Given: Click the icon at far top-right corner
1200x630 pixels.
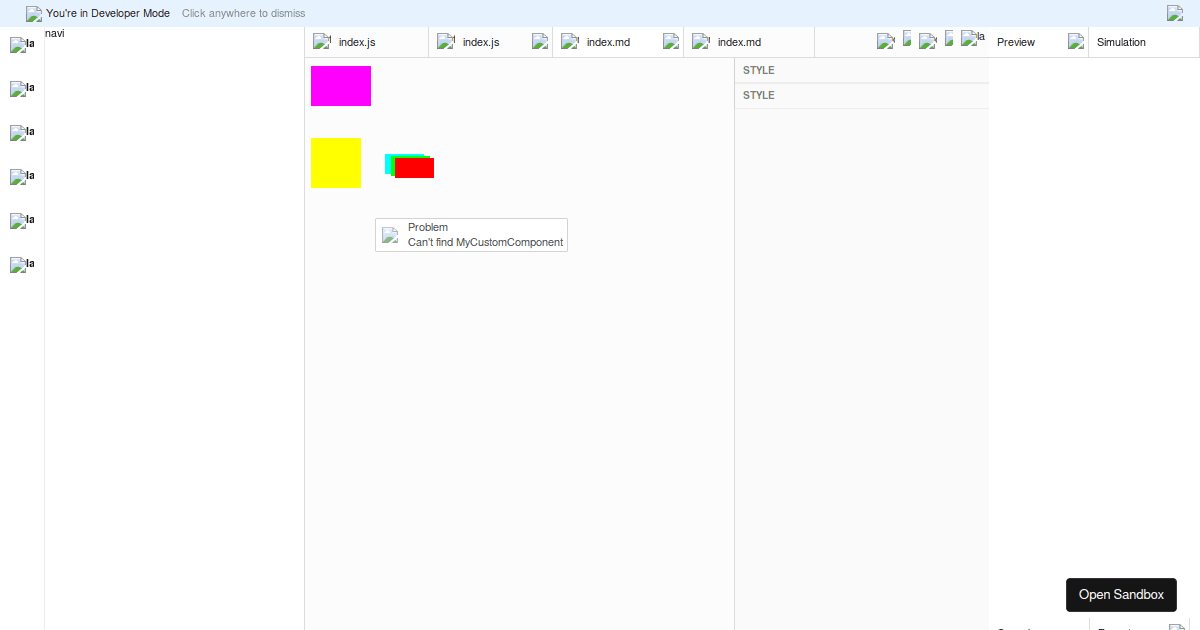Looking at the screenshot, I should click(x=1175, y=13).
